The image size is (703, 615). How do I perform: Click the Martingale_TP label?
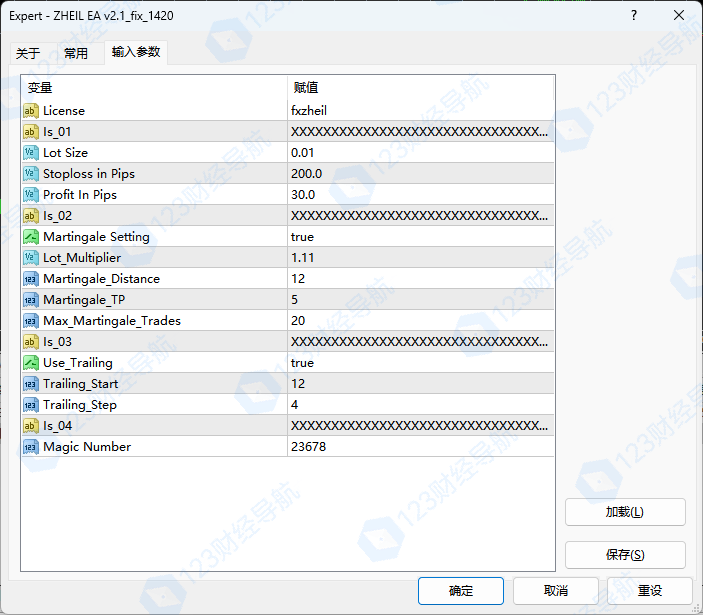pos(84,300)
